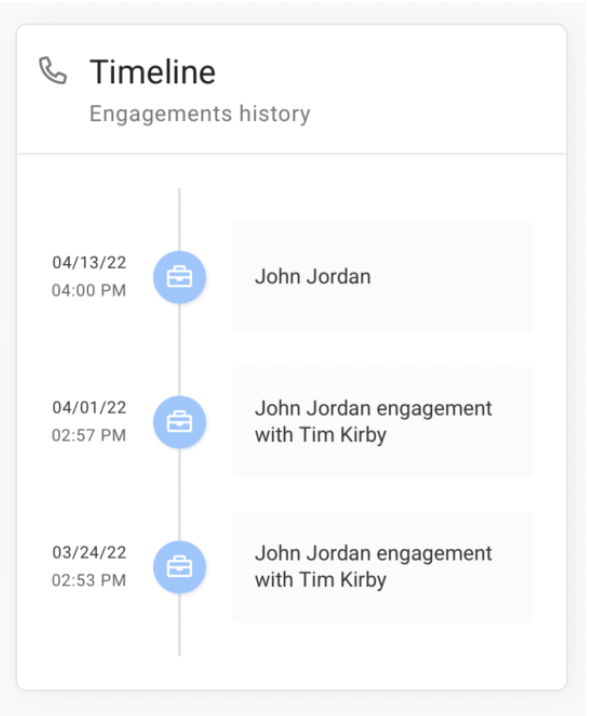Click the 03/24/22 date label
The height and width of the screenshot is (716, 590).
tap(89, 553)
